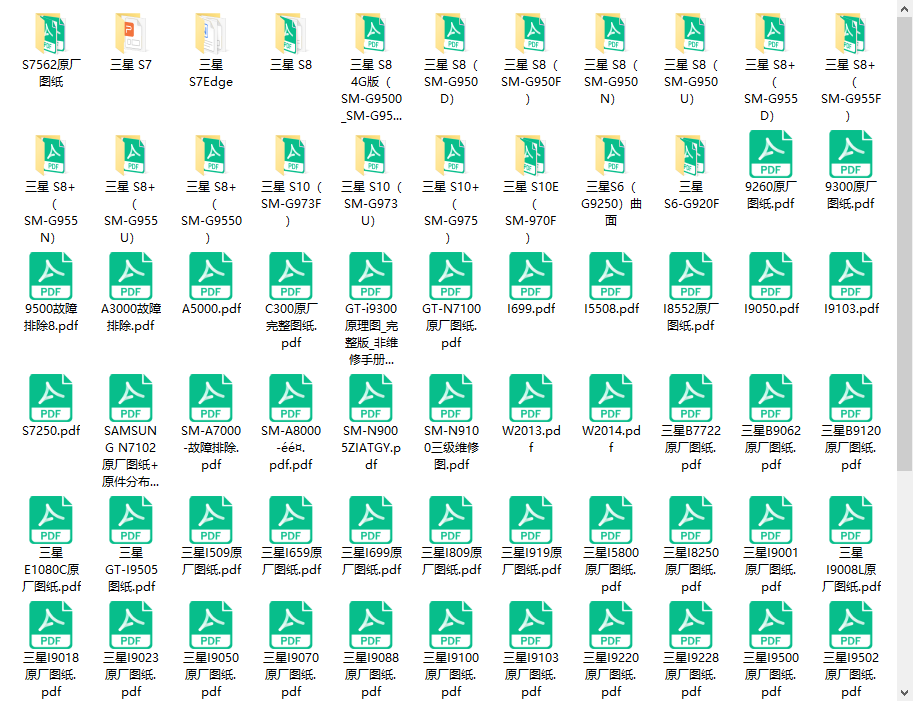
Task: Click the file name 三星I8250原厂图纸.pdf
Action: 691,570
